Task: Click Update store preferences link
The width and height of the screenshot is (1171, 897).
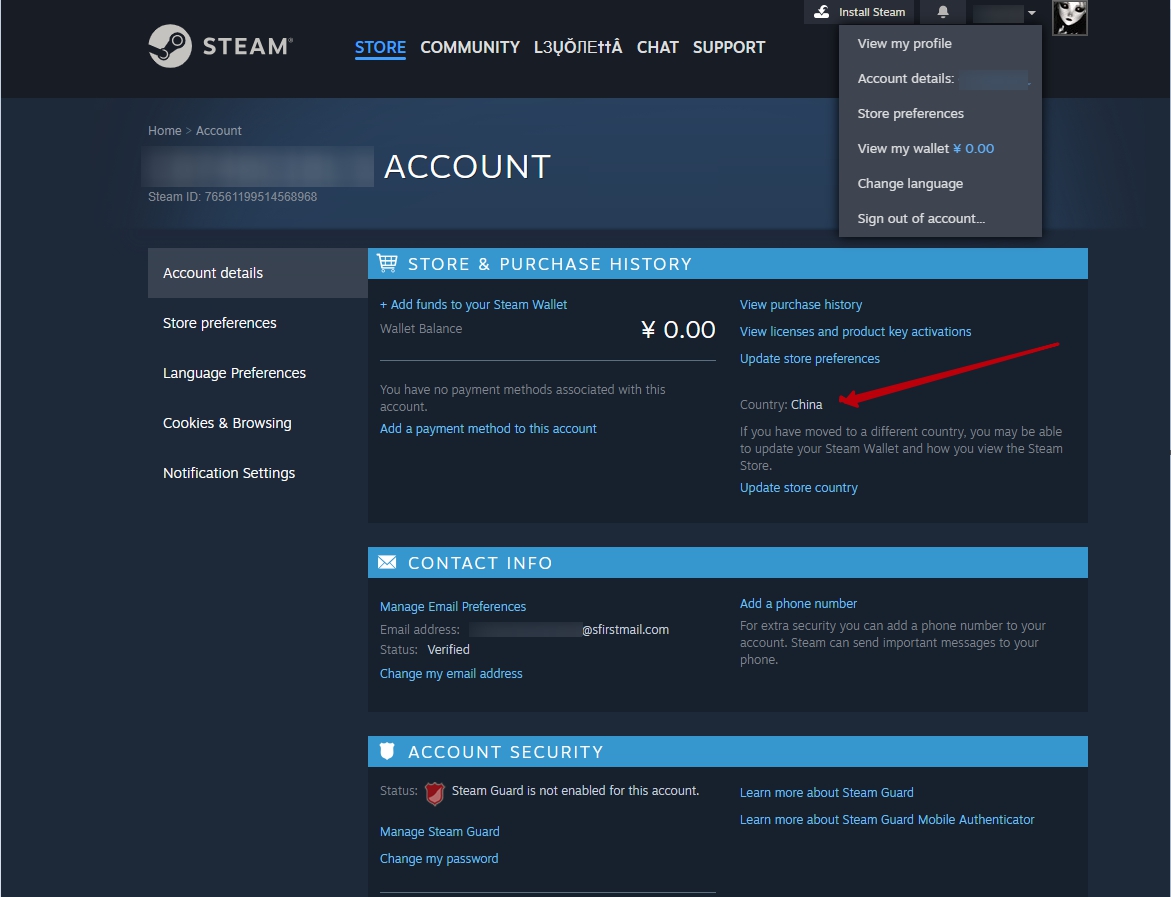Action: pos(810,359)
